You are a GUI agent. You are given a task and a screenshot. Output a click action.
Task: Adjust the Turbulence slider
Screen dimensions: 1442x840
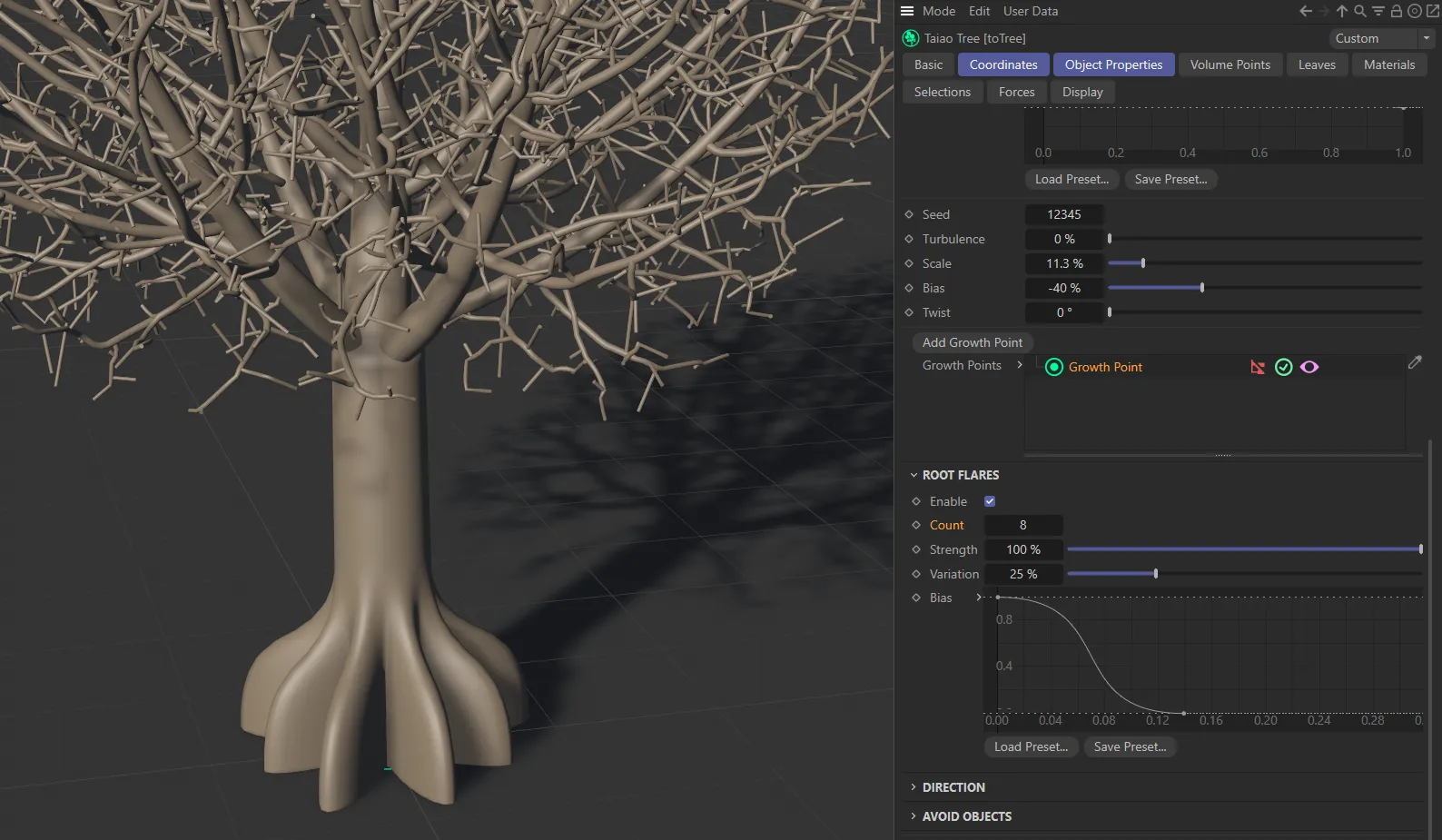pyautogui.click(x=1265, y=239)
